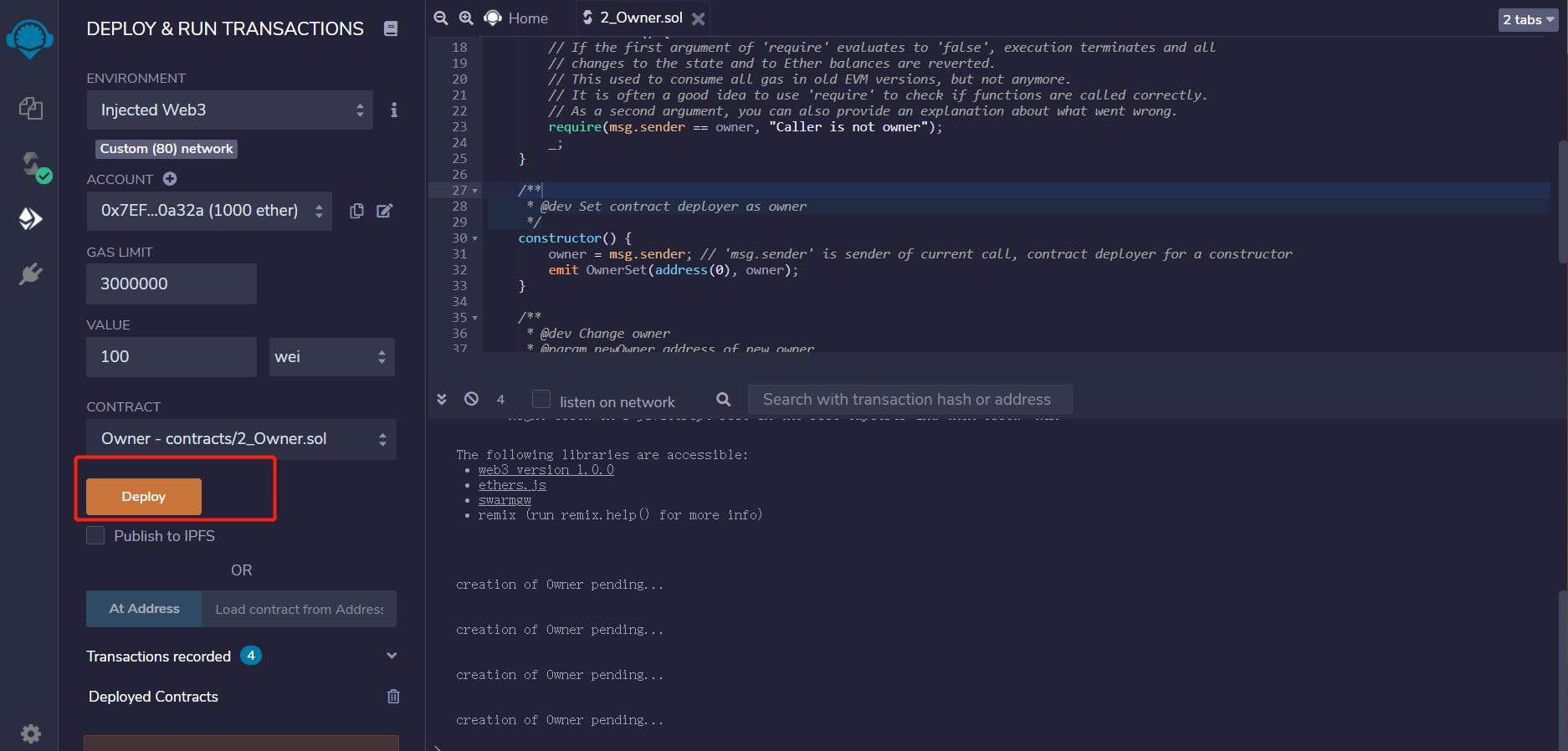Copy the selected account address
Viewport: 1568px width, 751px height.
356,211
